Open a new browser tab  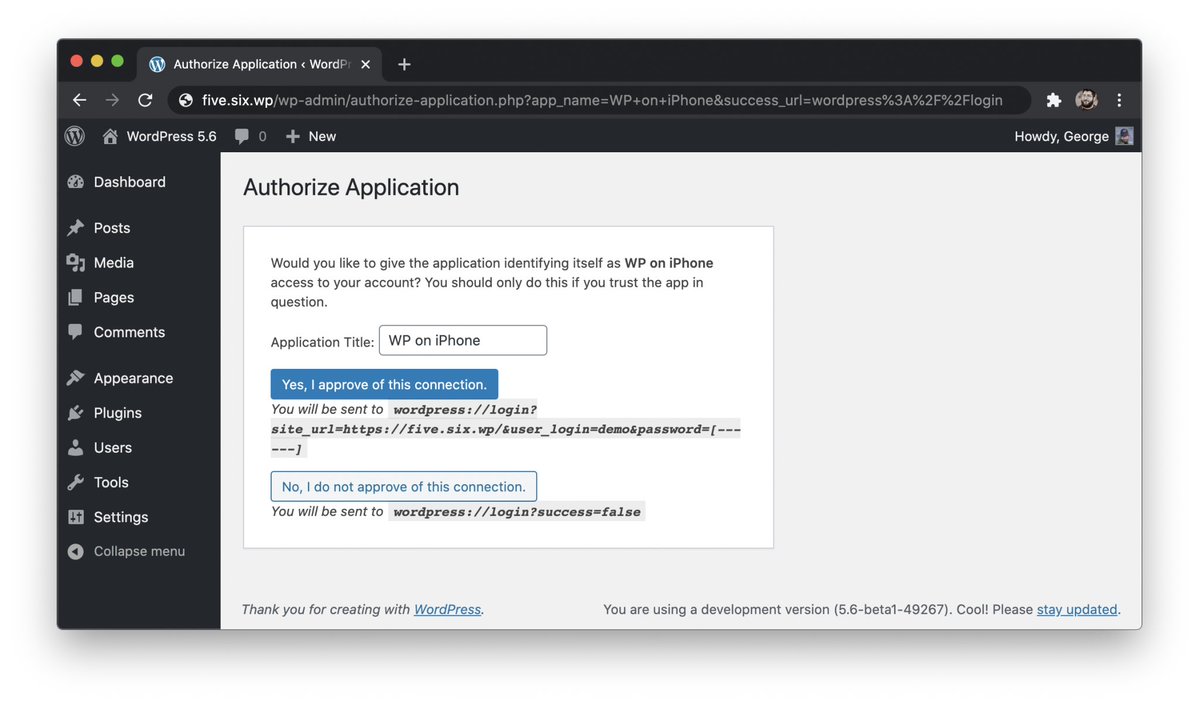pos(405,64)
